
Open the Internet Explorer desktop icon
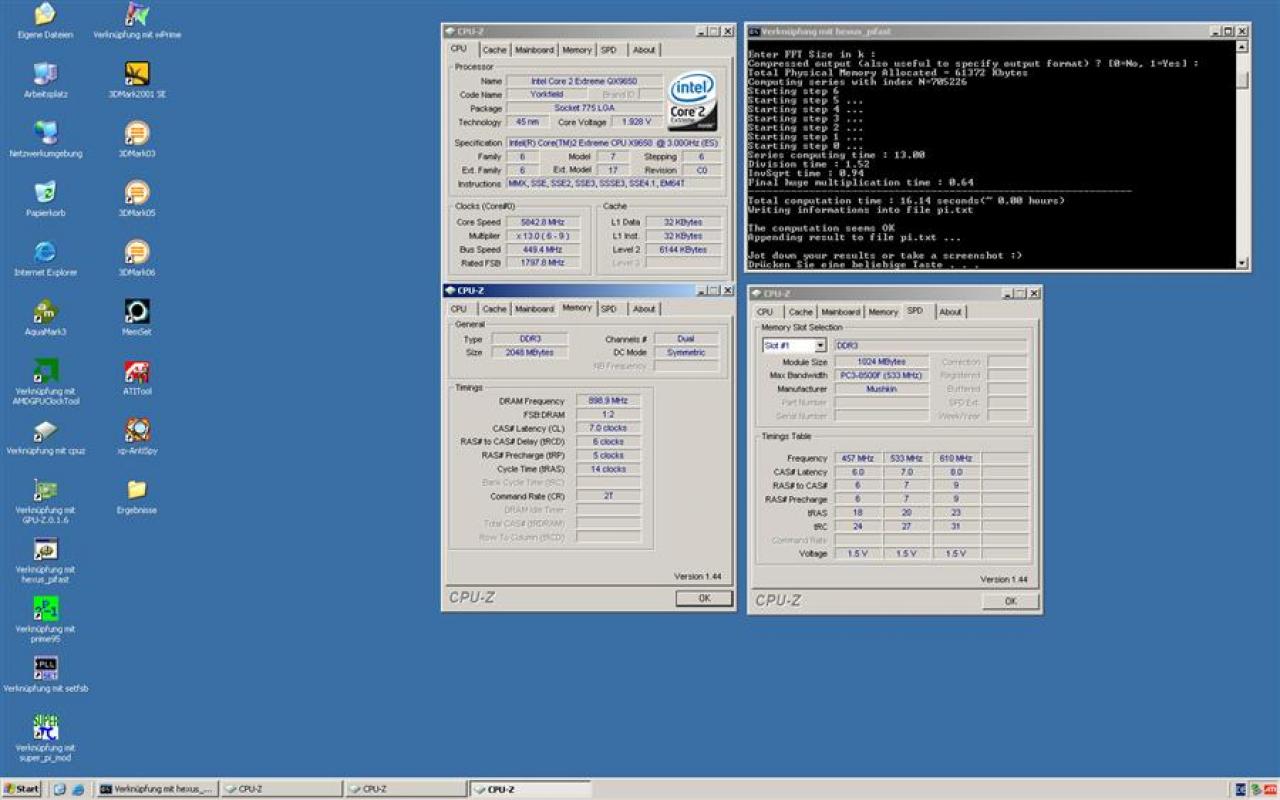45,252
